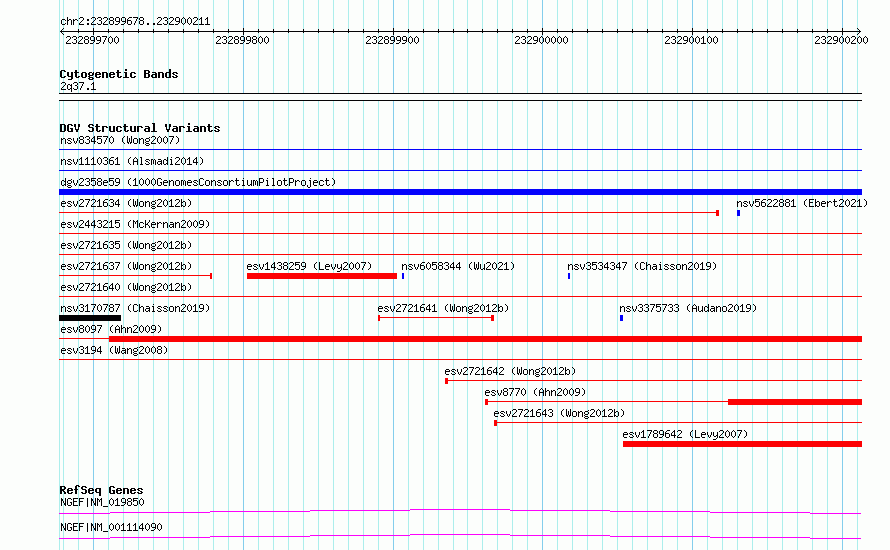The width and height of the screenshot is (890, 550).
Task: Click the DGV Structural Variants track heading
Action: click(140, 128)
